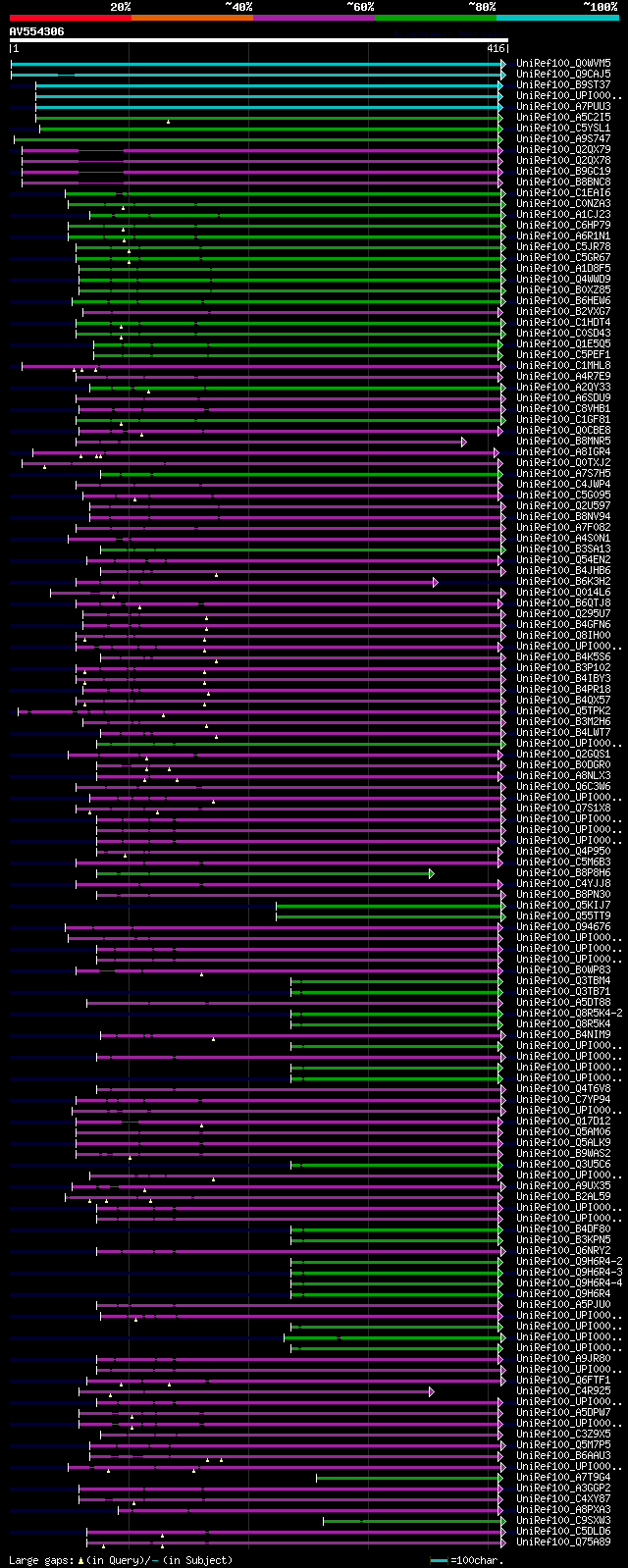Select the UniRef100_B9GC19 entry

563,171
